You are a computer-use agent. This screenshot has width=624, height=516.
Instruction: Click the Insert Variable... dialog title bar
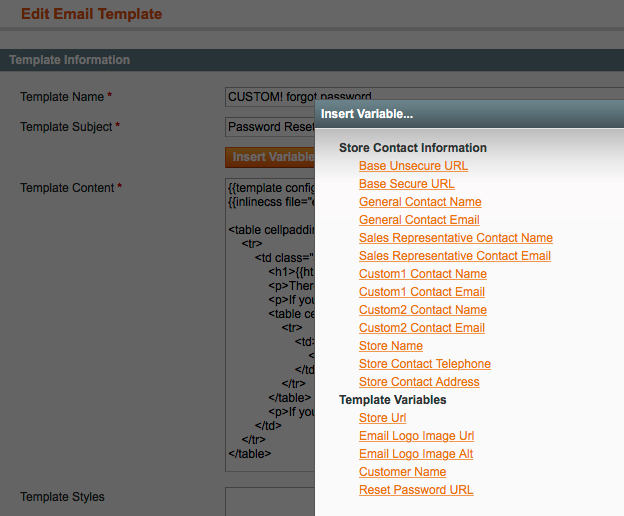pyautogui.click(x=469, y=114)
